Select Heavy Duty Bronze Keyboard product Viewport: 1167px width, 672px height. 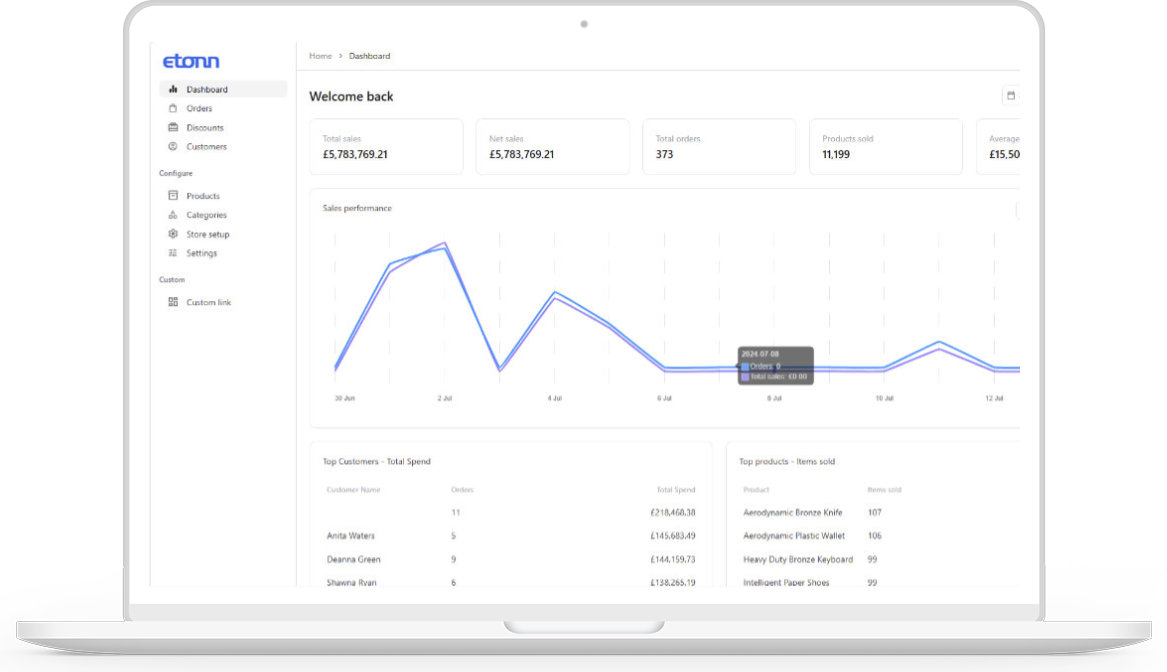(x=798, y=560)
